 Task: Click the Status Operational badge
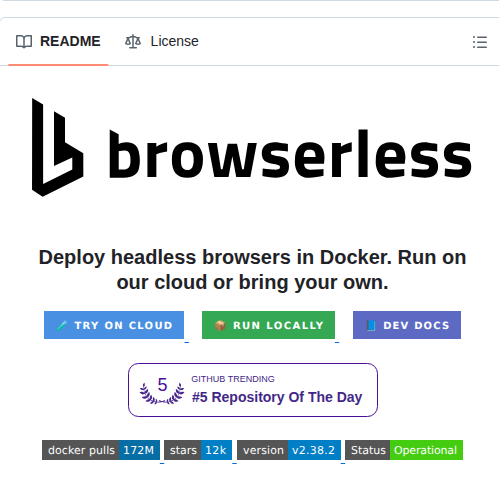click(404, 450)
